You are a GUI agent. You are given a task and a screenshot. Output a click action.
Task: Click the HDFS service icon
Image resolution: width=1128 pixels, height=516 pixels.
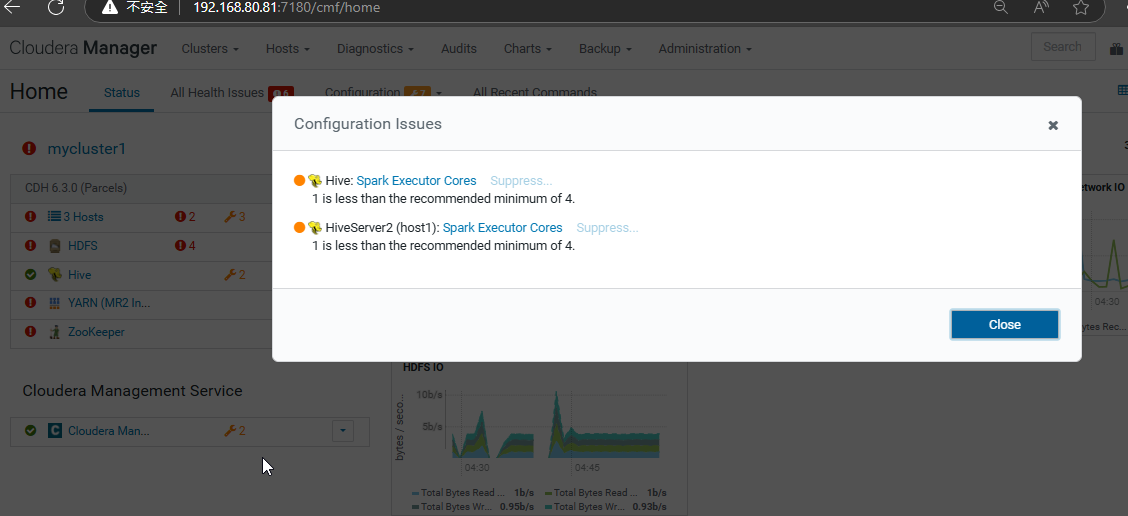pos(55,246)
